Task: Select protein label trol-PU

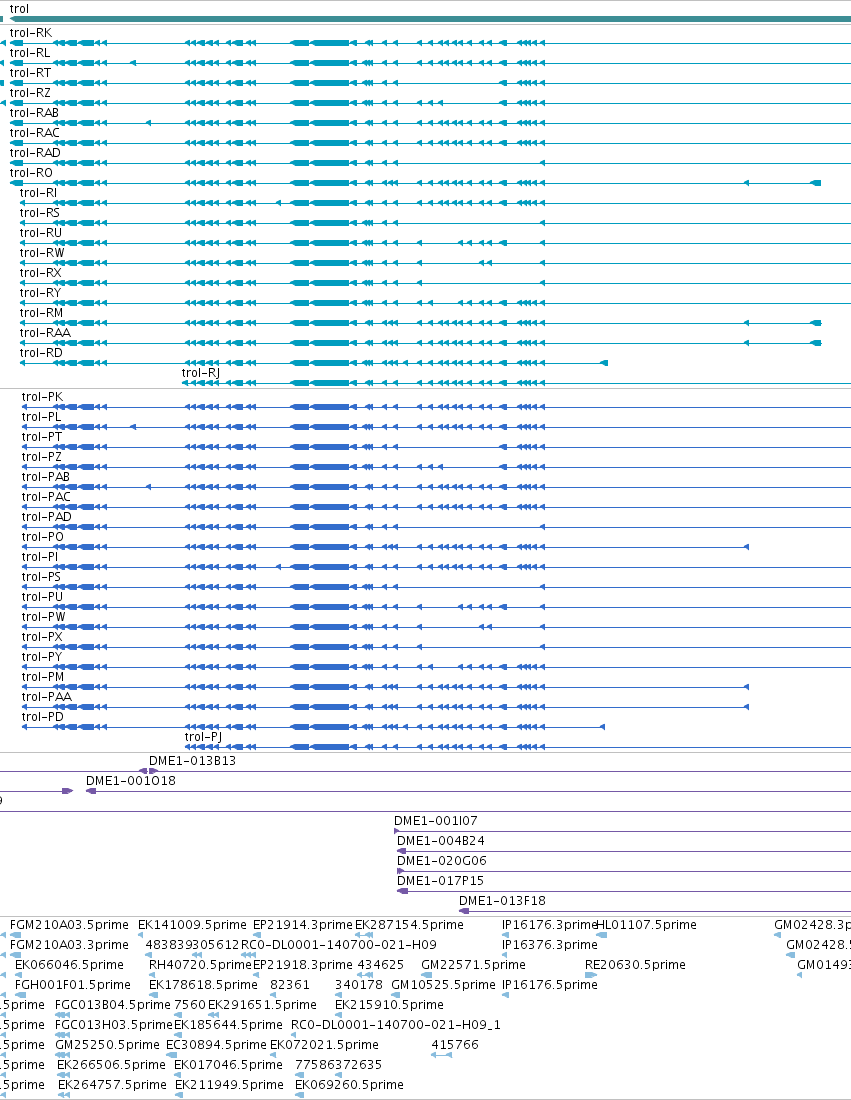Action: coord(42,597)
